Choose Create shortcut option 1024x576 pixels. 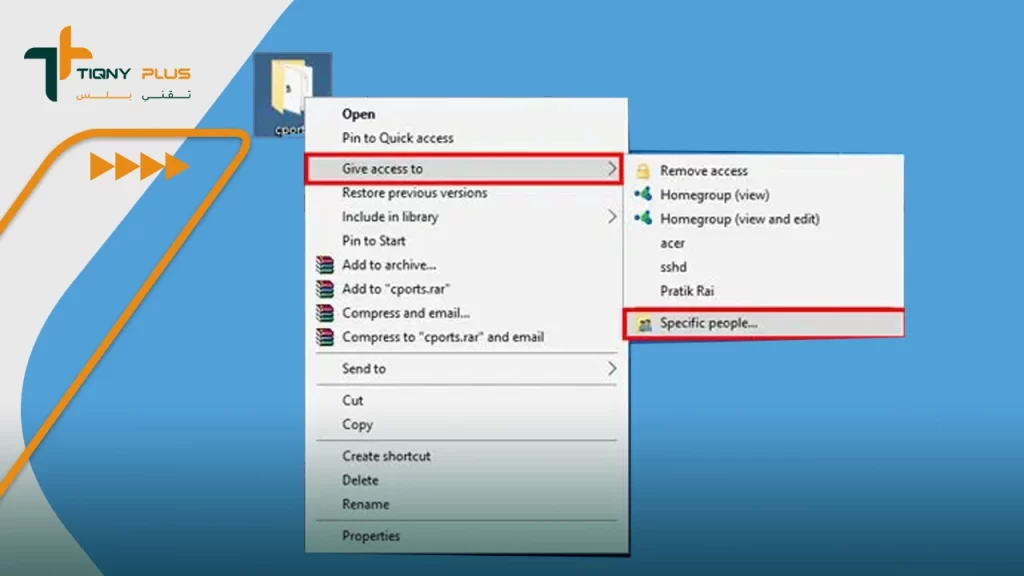click(x=386, y=456)
